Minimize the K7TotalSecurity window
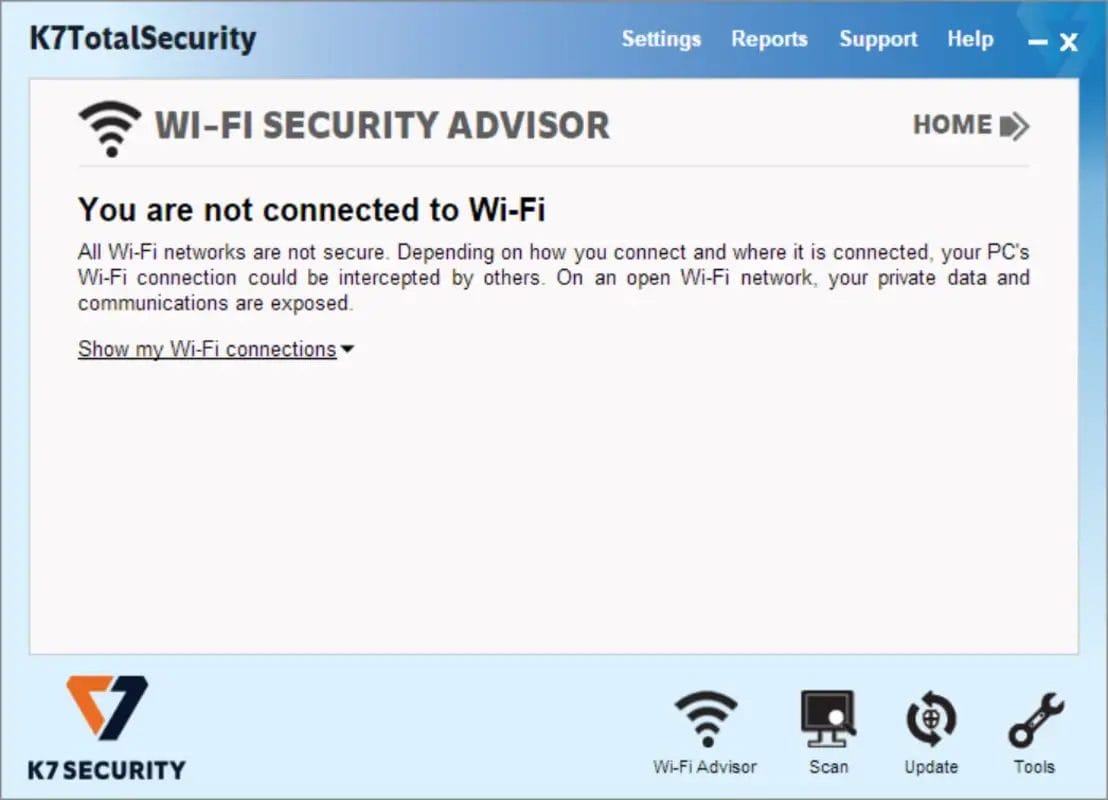This screenshot has width=1108, height=800. pyautogui.click(x=1038, y=42)
